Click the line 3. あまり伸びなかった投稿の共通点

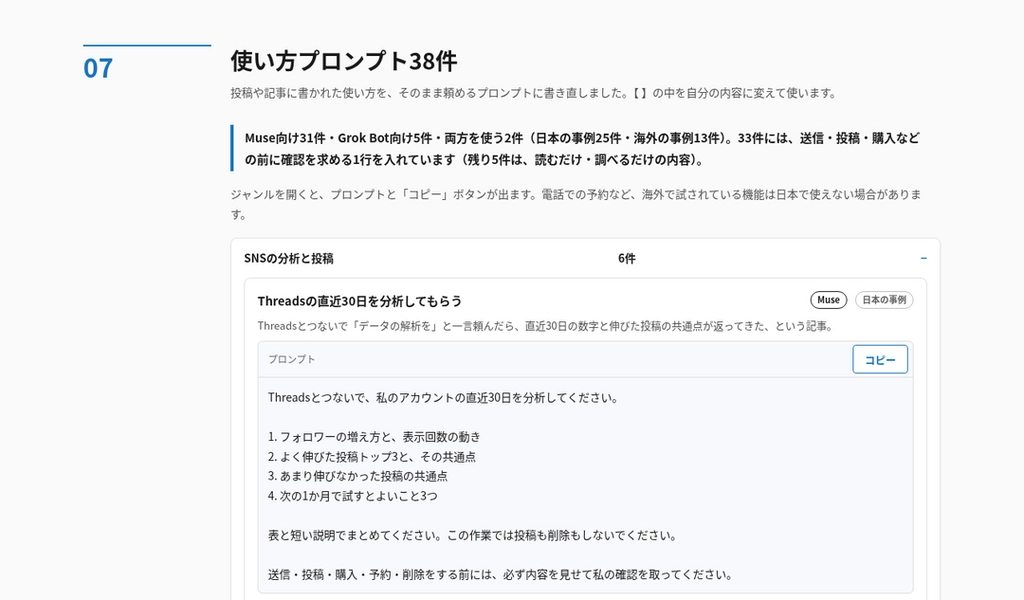pyautogui.click(x=358, y=476)
